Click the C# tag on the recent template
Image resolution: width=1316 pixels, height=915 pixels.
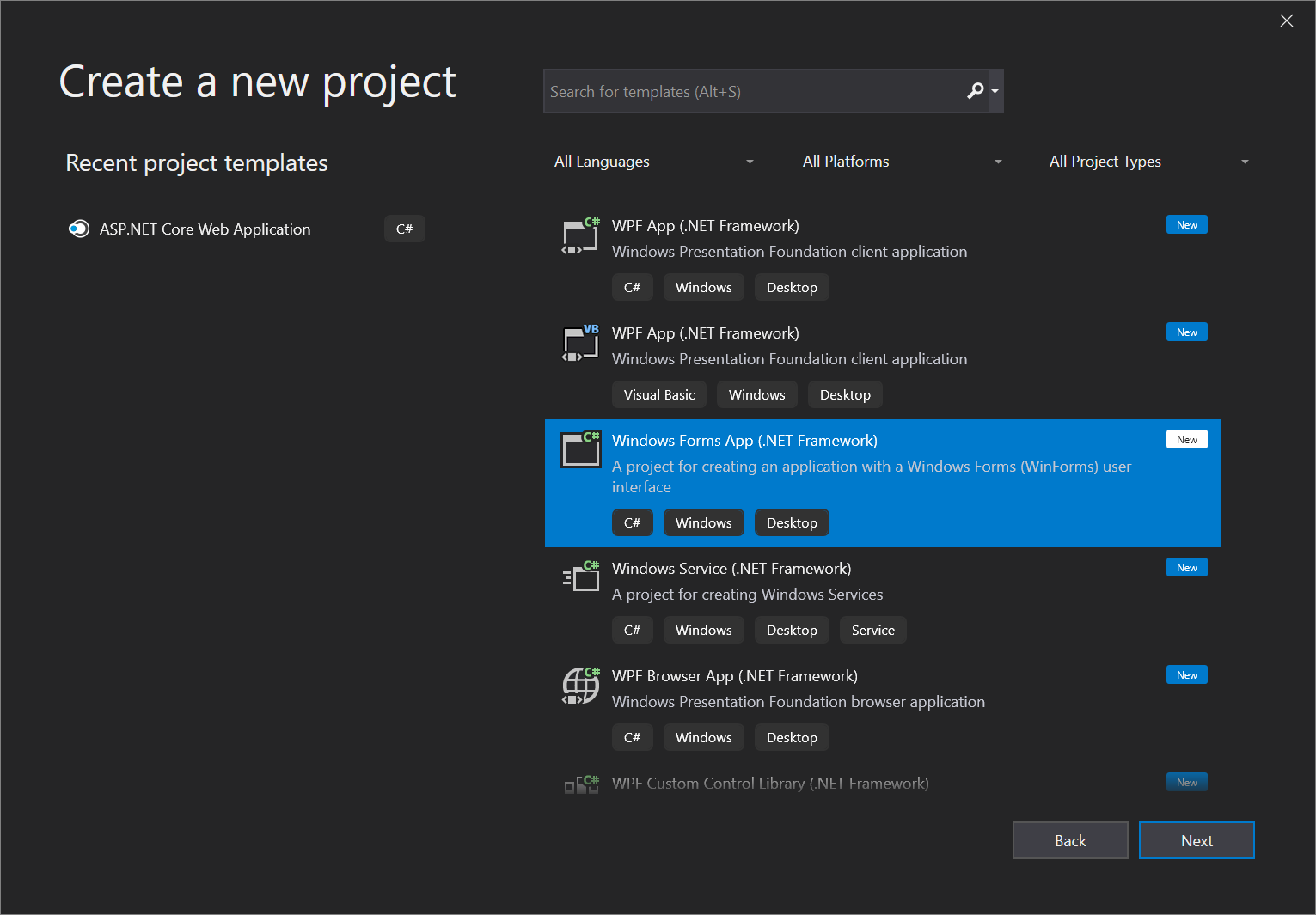coord(404,229)
